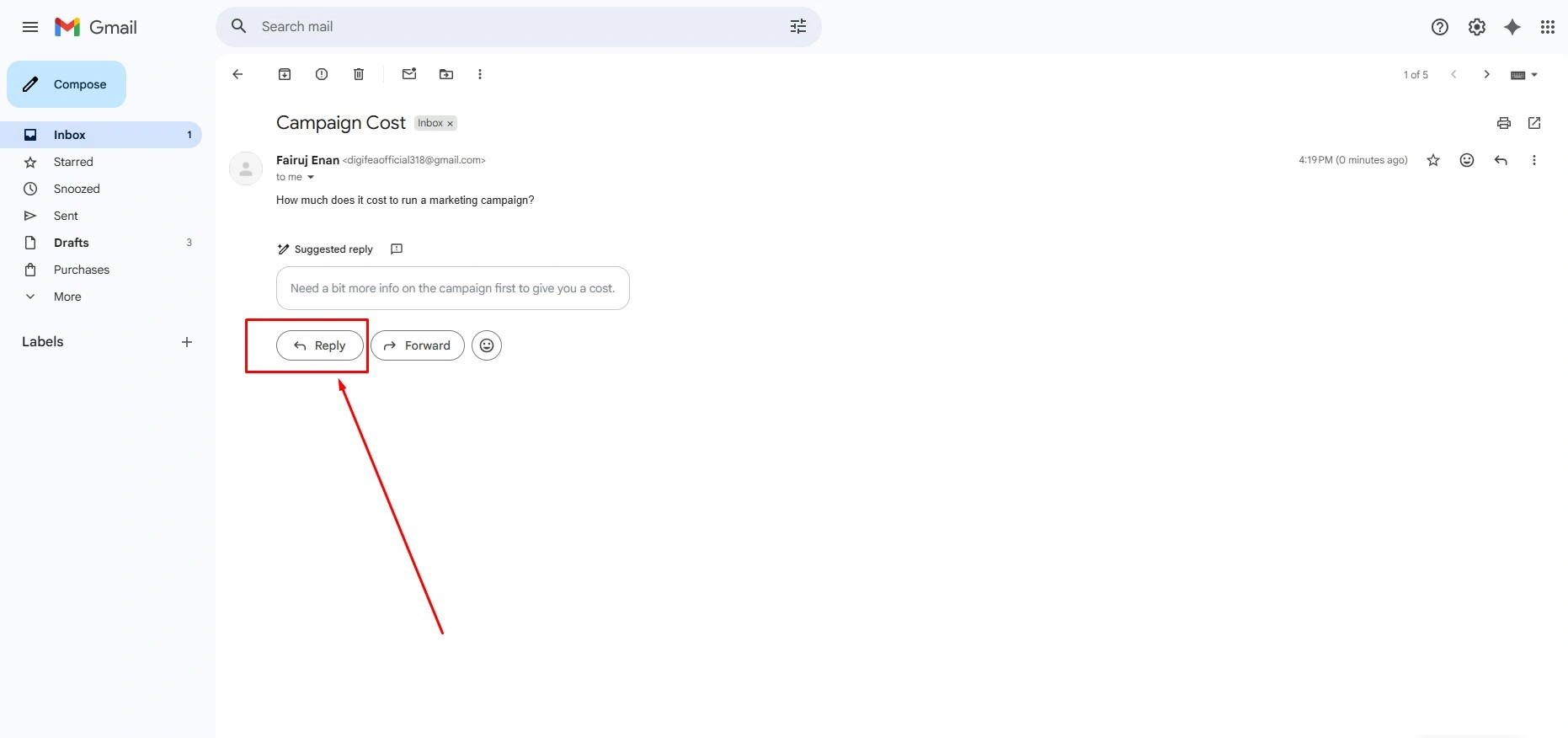1568x738 pixels.
Task: Click the Reply button
Action: tap(320, 345)
